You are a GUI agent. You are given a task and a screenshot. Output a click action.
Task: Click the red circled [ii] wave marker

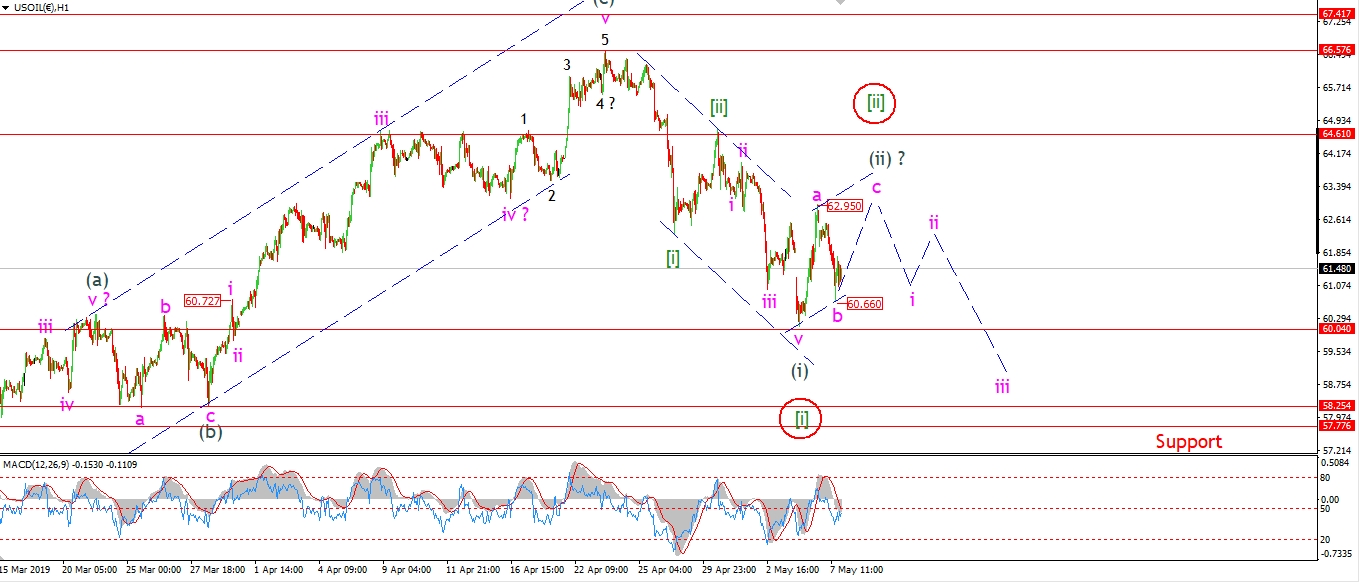(874, 102)
